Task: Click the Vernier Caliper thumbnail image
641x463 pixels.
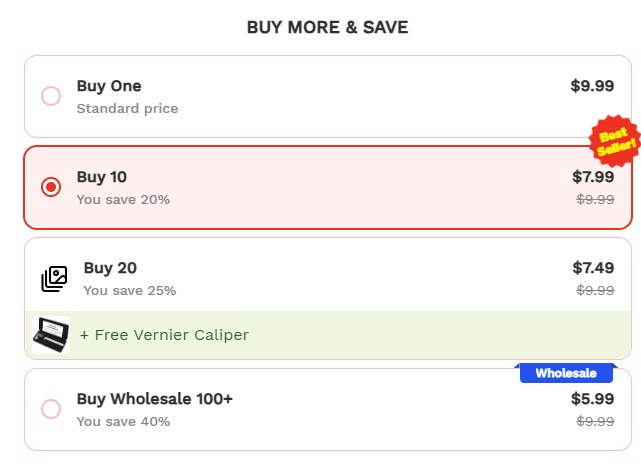Action: (x=50, y=335)
